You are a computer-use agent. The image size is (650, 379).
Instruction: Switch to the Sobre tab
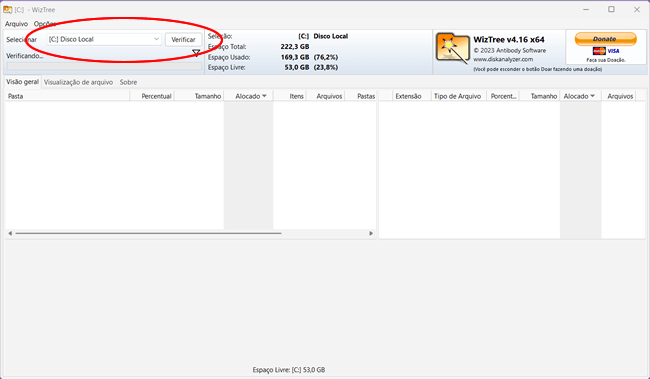pos(129,82)
